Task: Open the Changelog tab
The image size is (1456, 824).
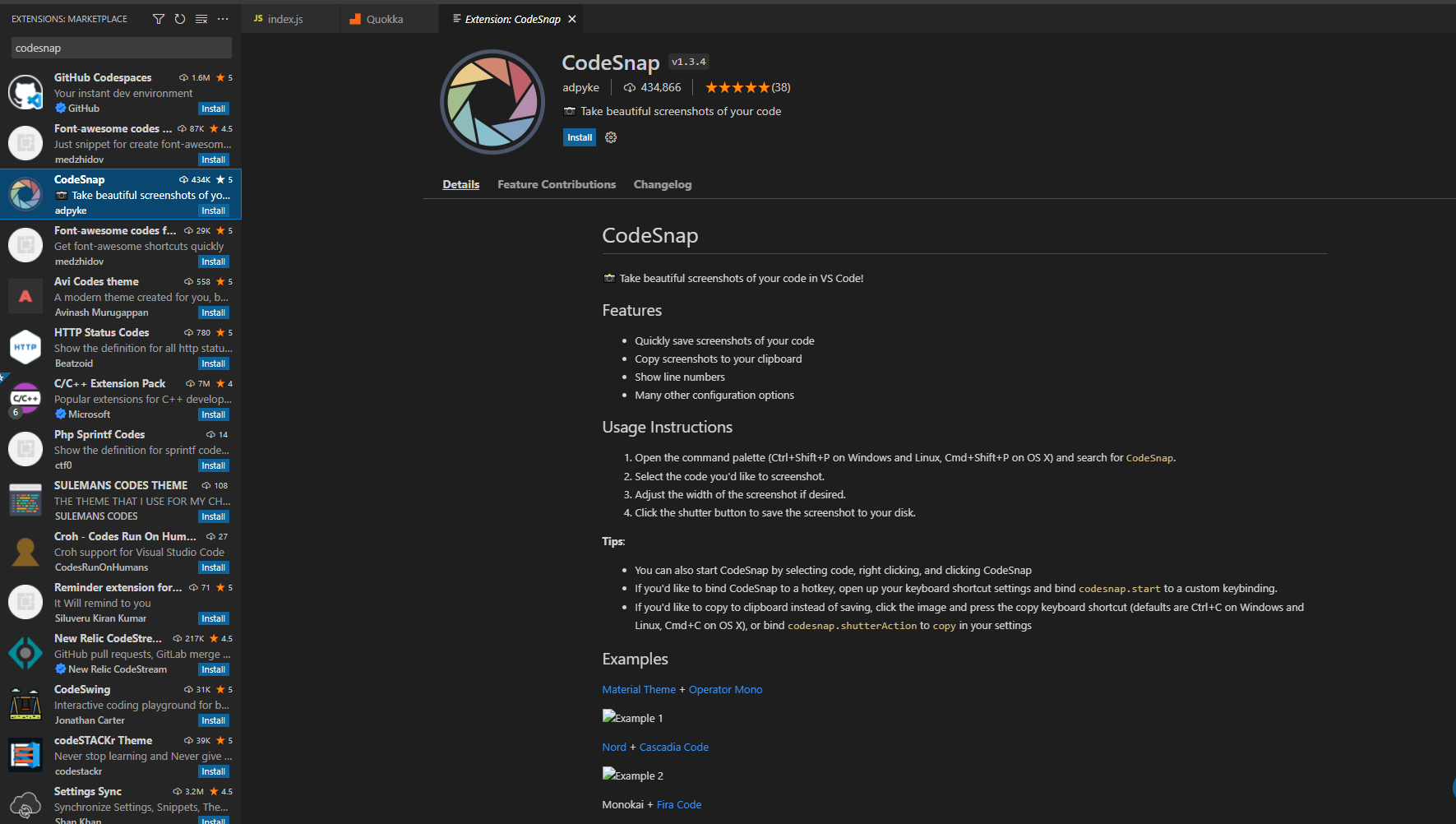Action: click(663, 184)
